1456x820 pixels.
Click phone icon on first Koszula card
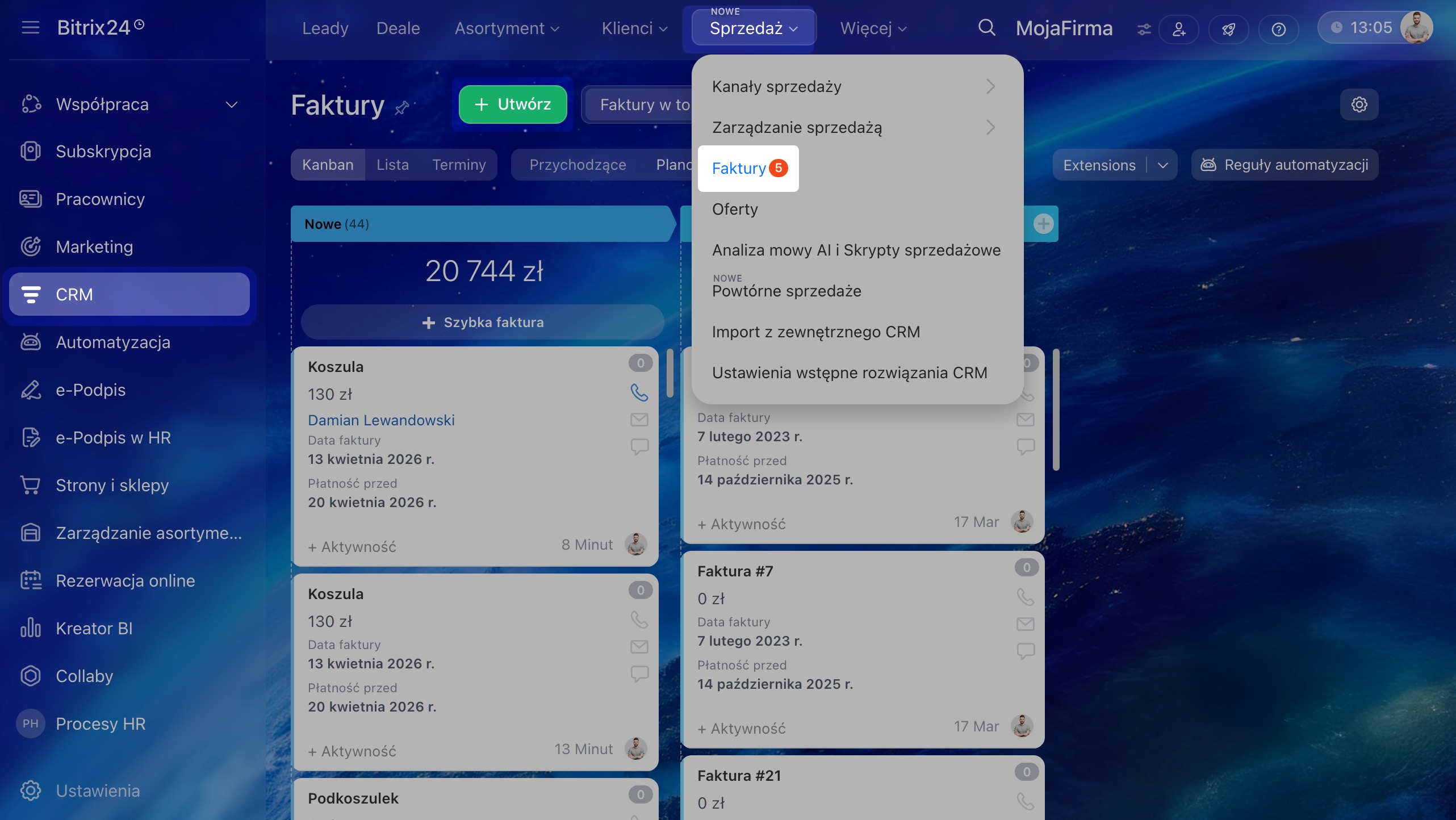639,392
